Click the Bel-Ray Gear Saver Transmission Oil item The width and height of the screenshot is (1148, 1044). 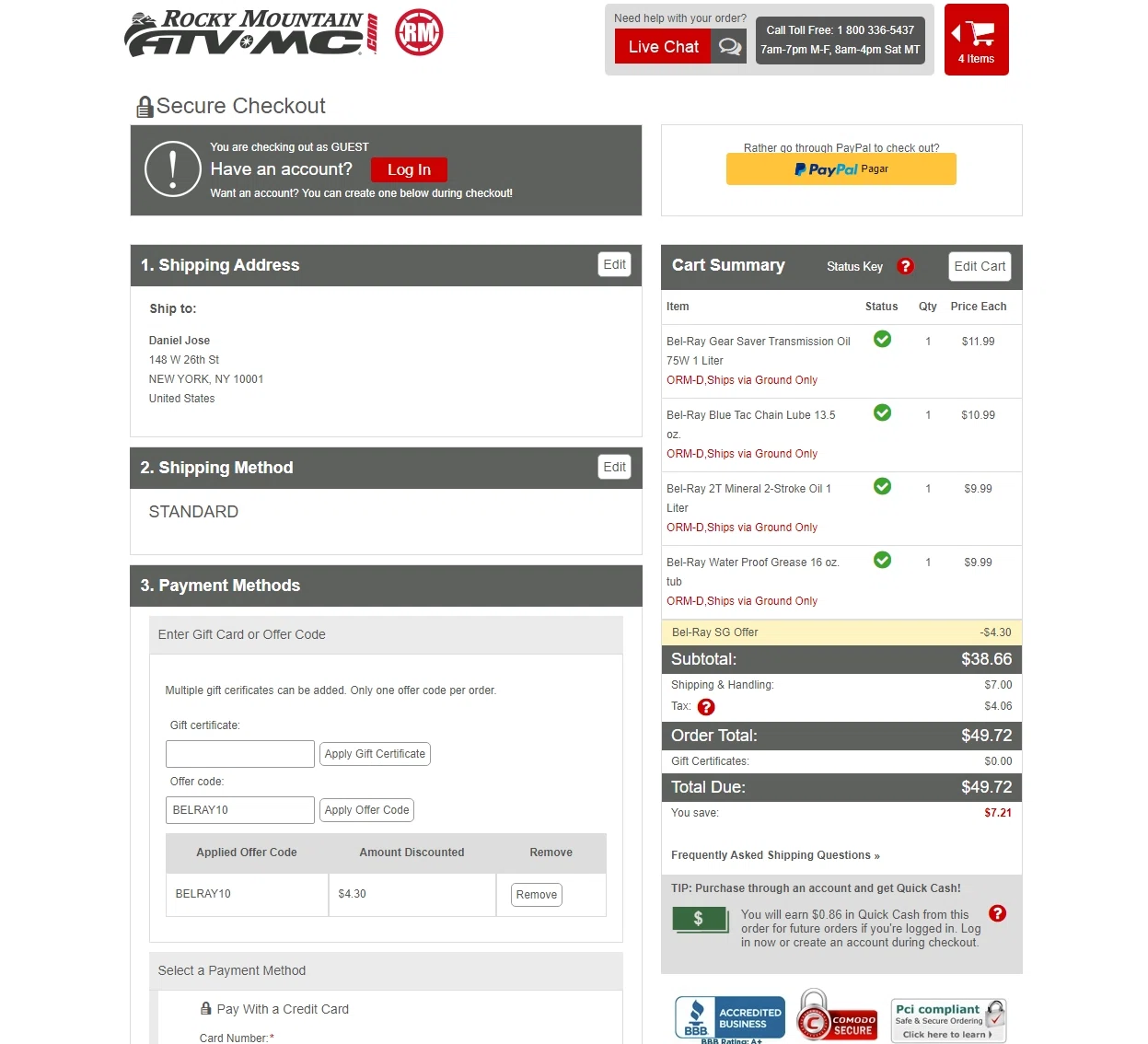click(759, 351)
